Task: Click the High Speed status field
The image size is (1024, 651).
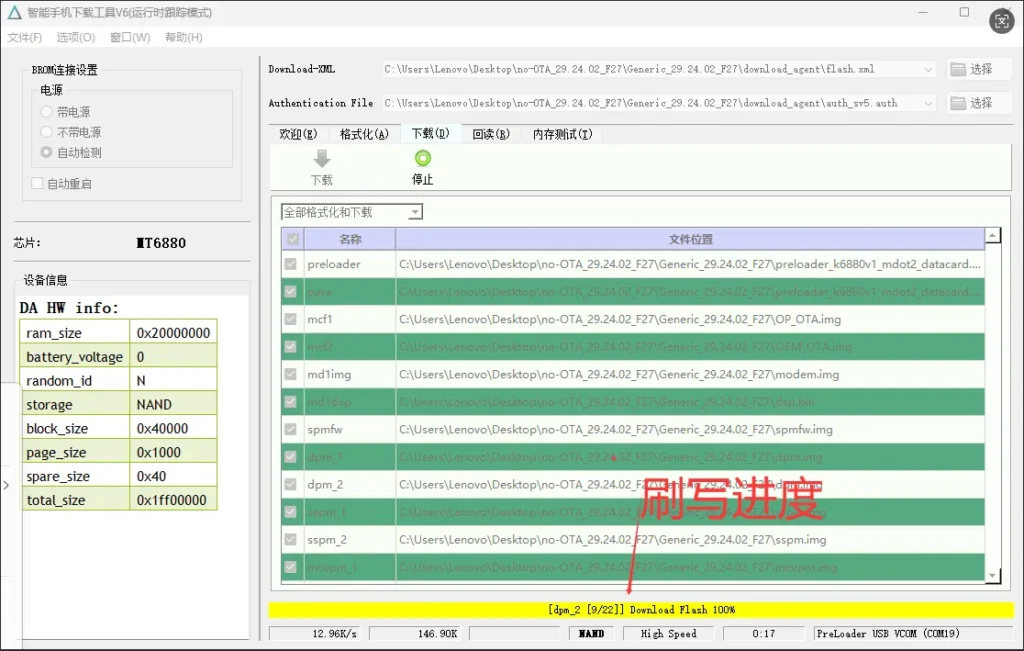Action: (x=669, y=633)
